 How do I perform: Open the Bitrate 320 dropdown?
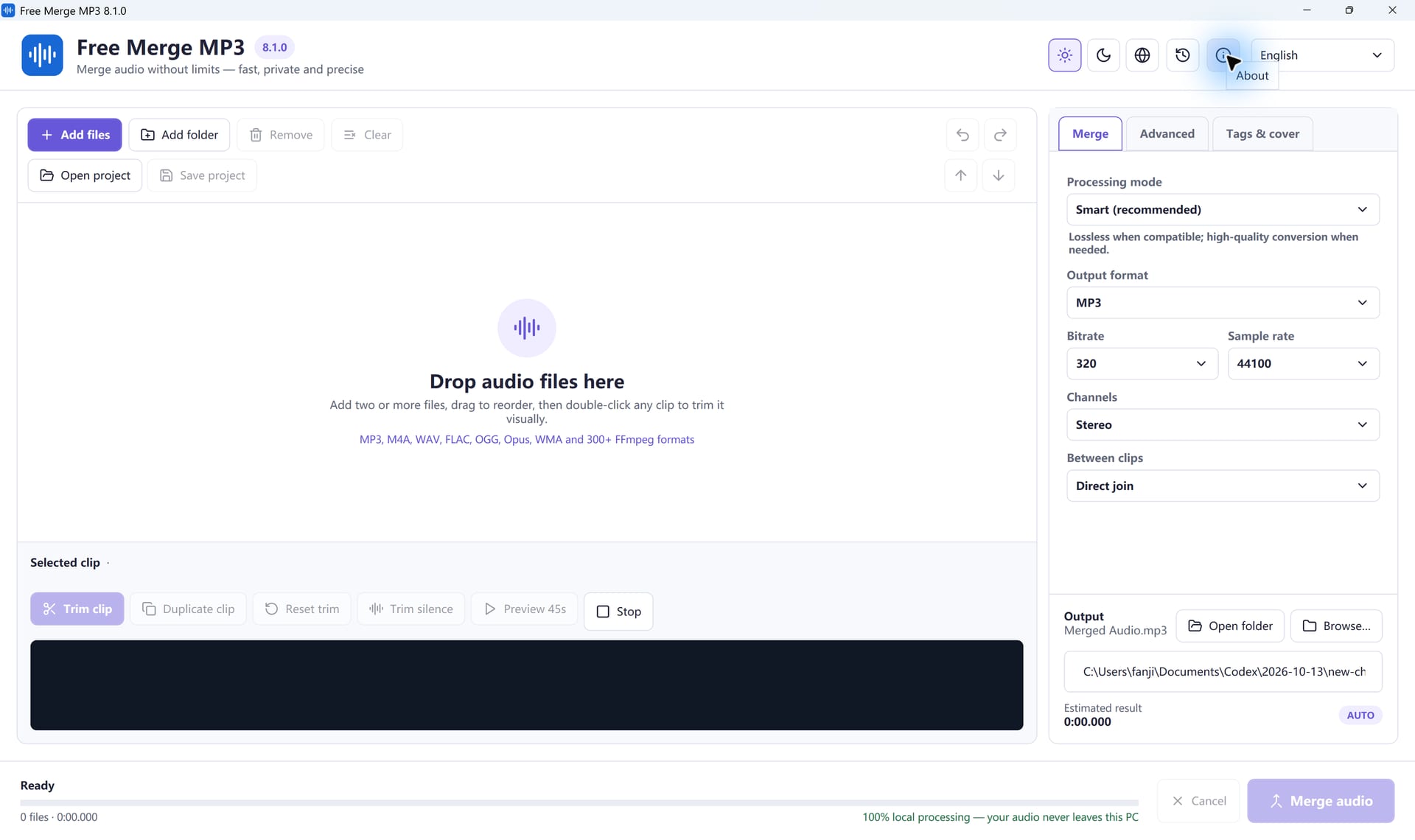(1142, 364)
